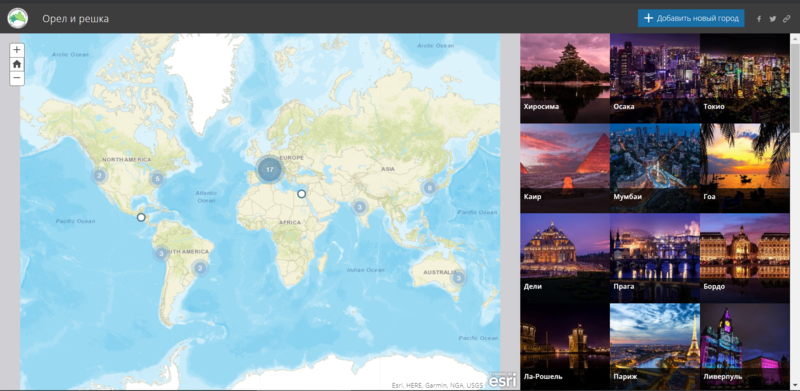Zoom out on the map
The height and width of the screenshot is (391, 800).
pos(17,78)
